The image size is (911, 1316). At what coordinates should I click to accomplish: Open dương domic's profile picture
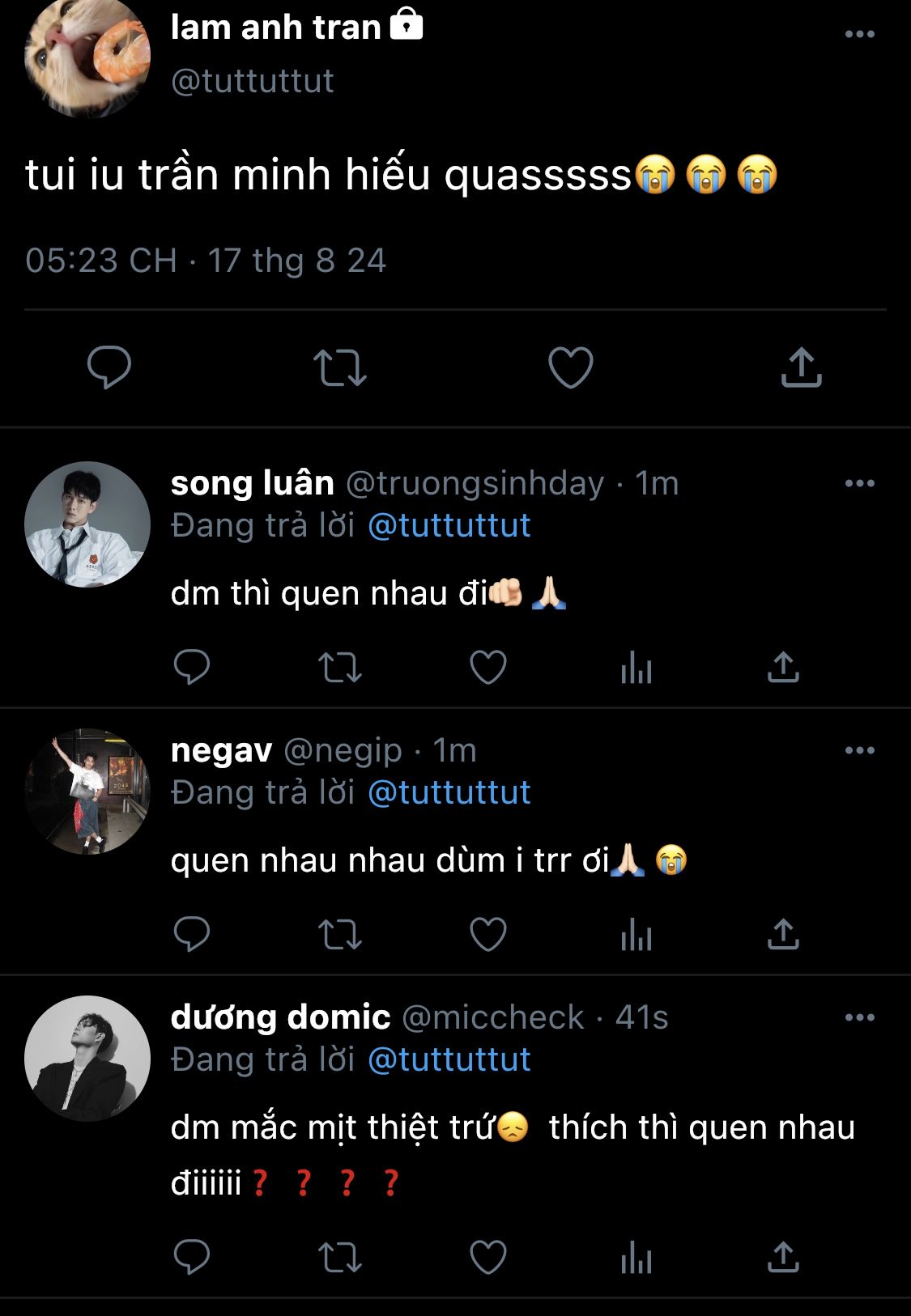[x=87, y=1059]
